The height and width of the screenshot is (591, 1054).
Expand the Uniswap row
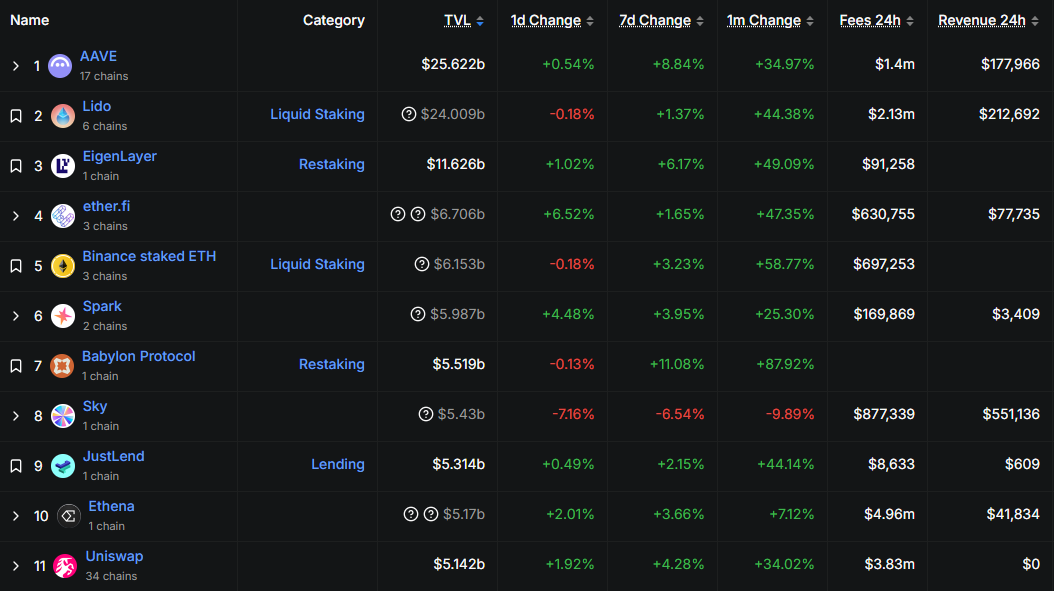[x=15, y=566]
